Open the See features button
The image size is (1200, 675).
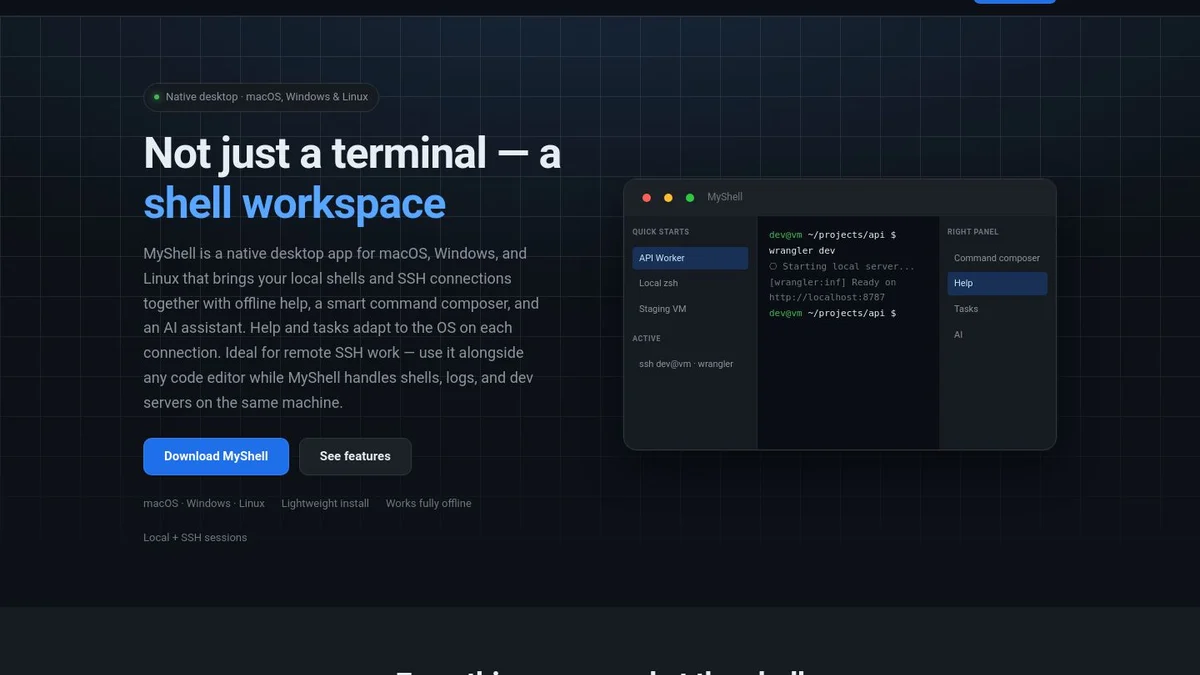click(355, 456)
